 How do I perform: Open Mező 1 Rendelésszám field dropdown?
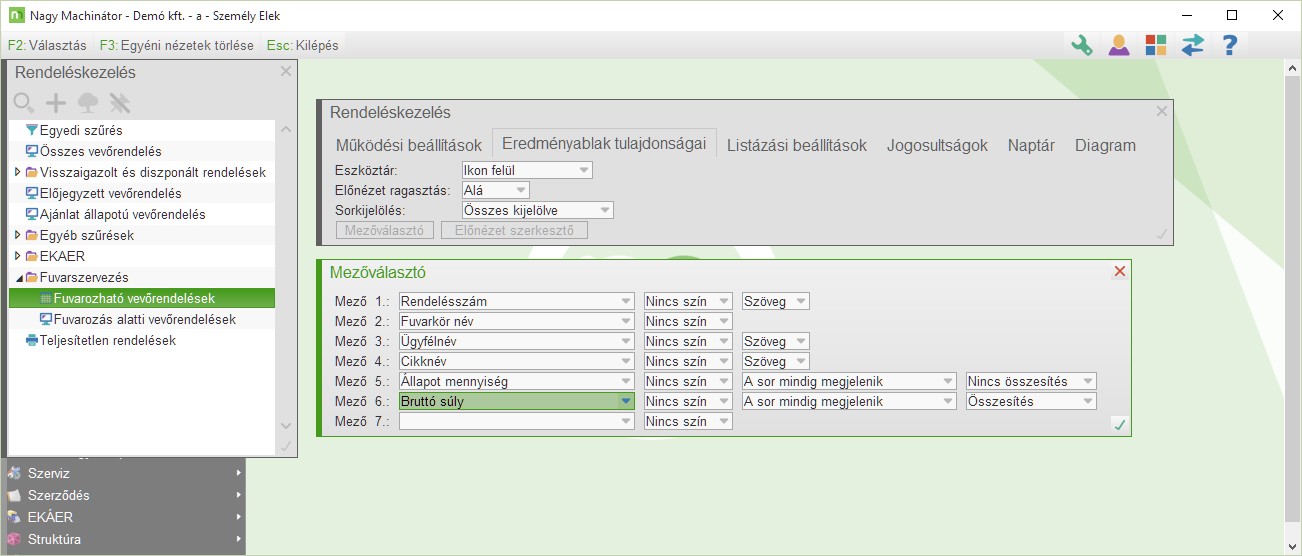pos(516,301)
